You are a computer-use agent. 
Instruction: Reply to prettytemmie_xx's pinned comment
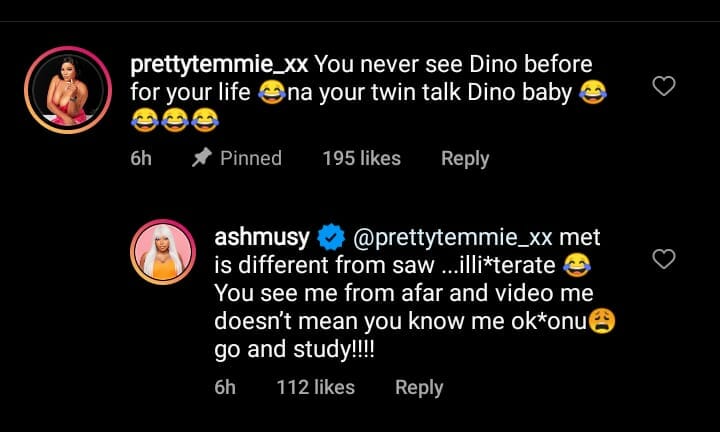point(465,158)
